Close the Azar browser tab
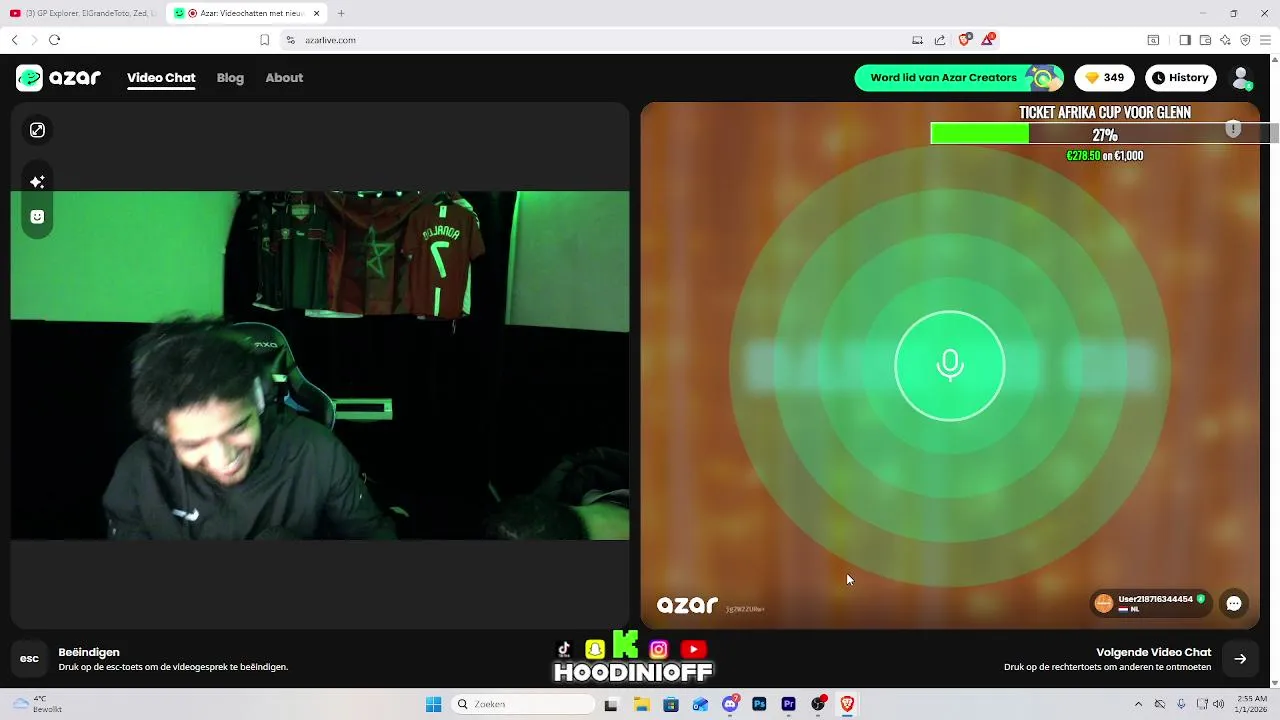The image size is (1280, 720). tap(316, 13)
